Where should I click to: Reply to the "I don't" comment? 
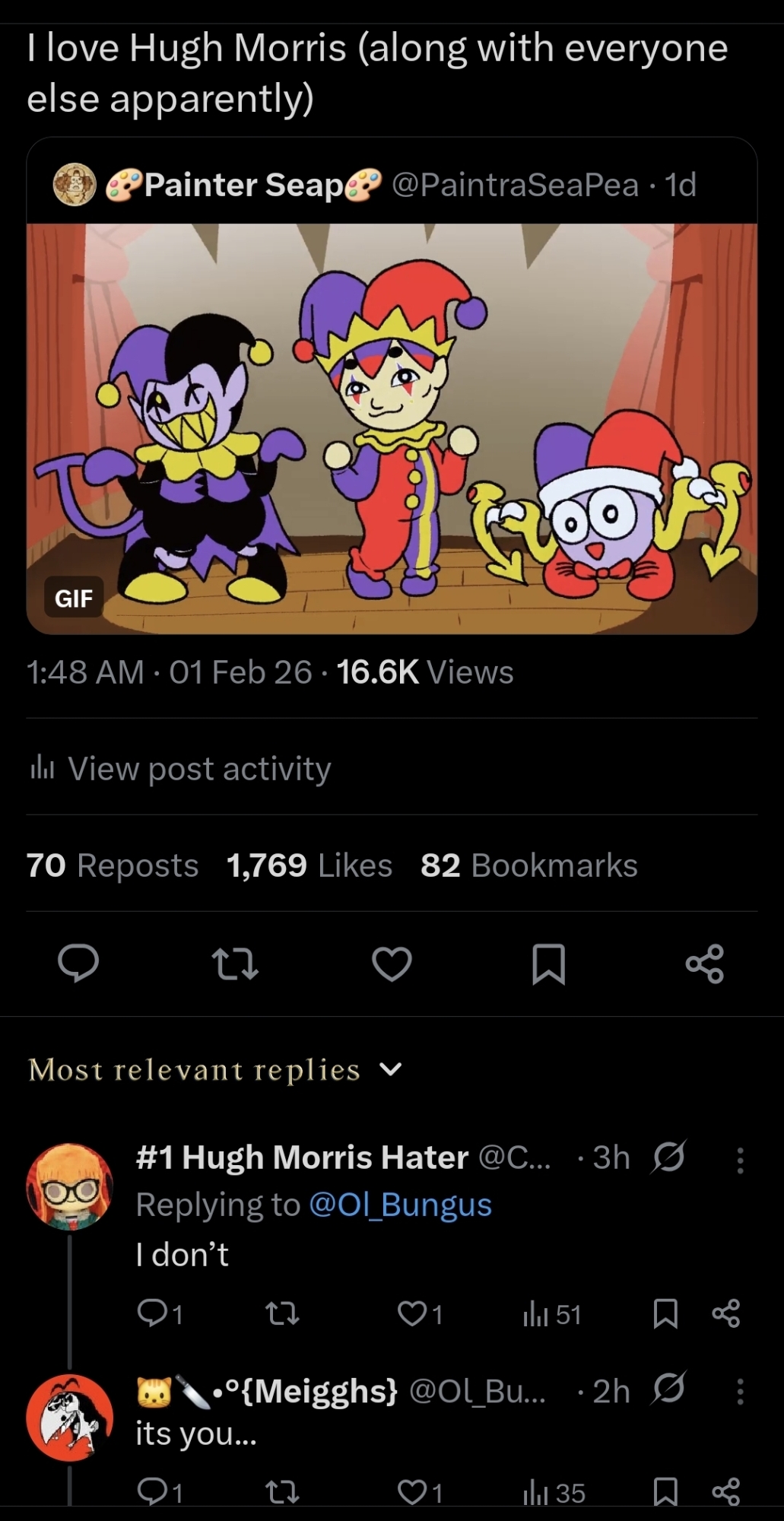tap(150, 1313)
